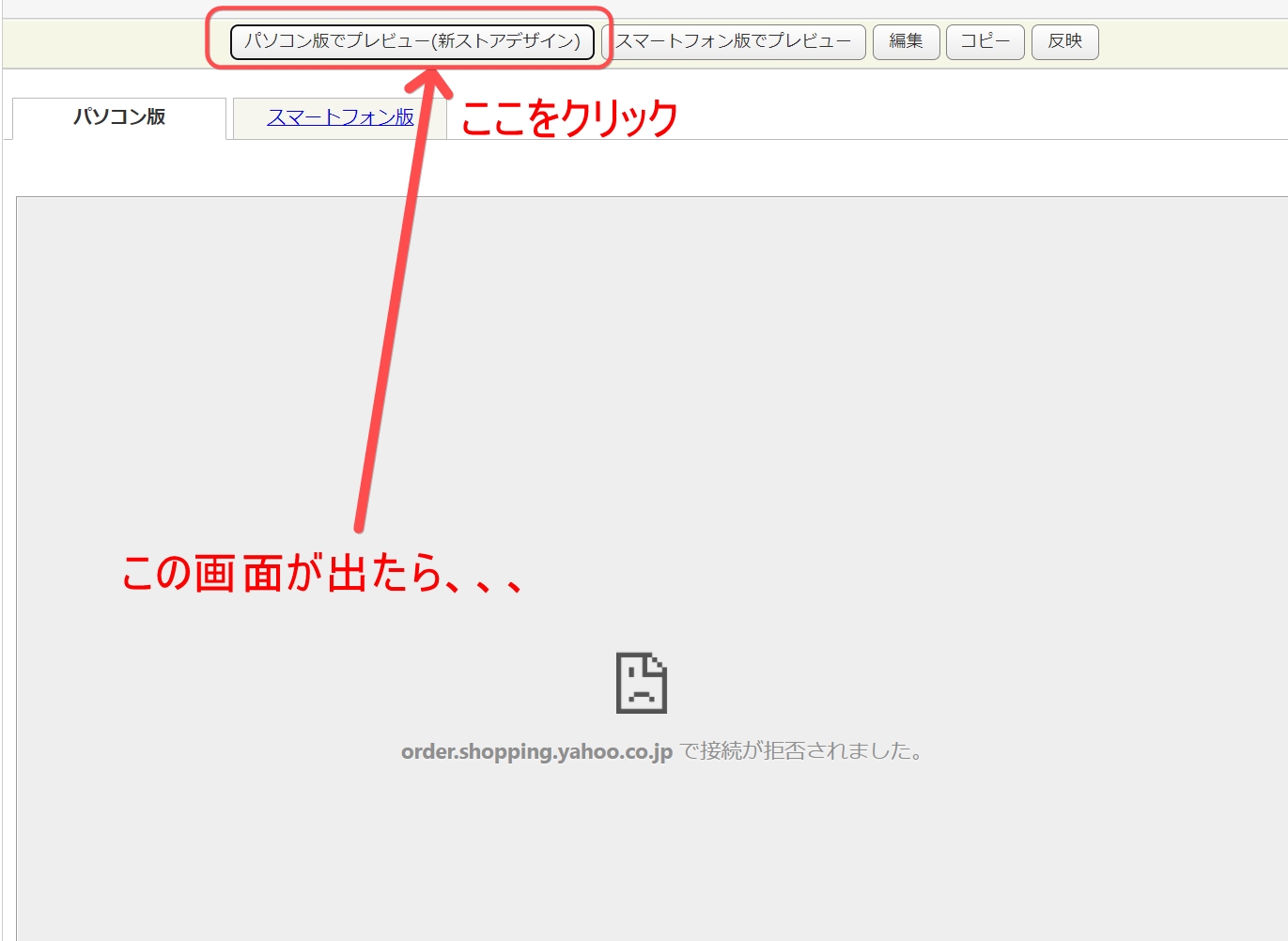Click パソコン版でプレビュー(新ストアデザイン) button
The image size is (1288, 941).
(x=412, y=41)
